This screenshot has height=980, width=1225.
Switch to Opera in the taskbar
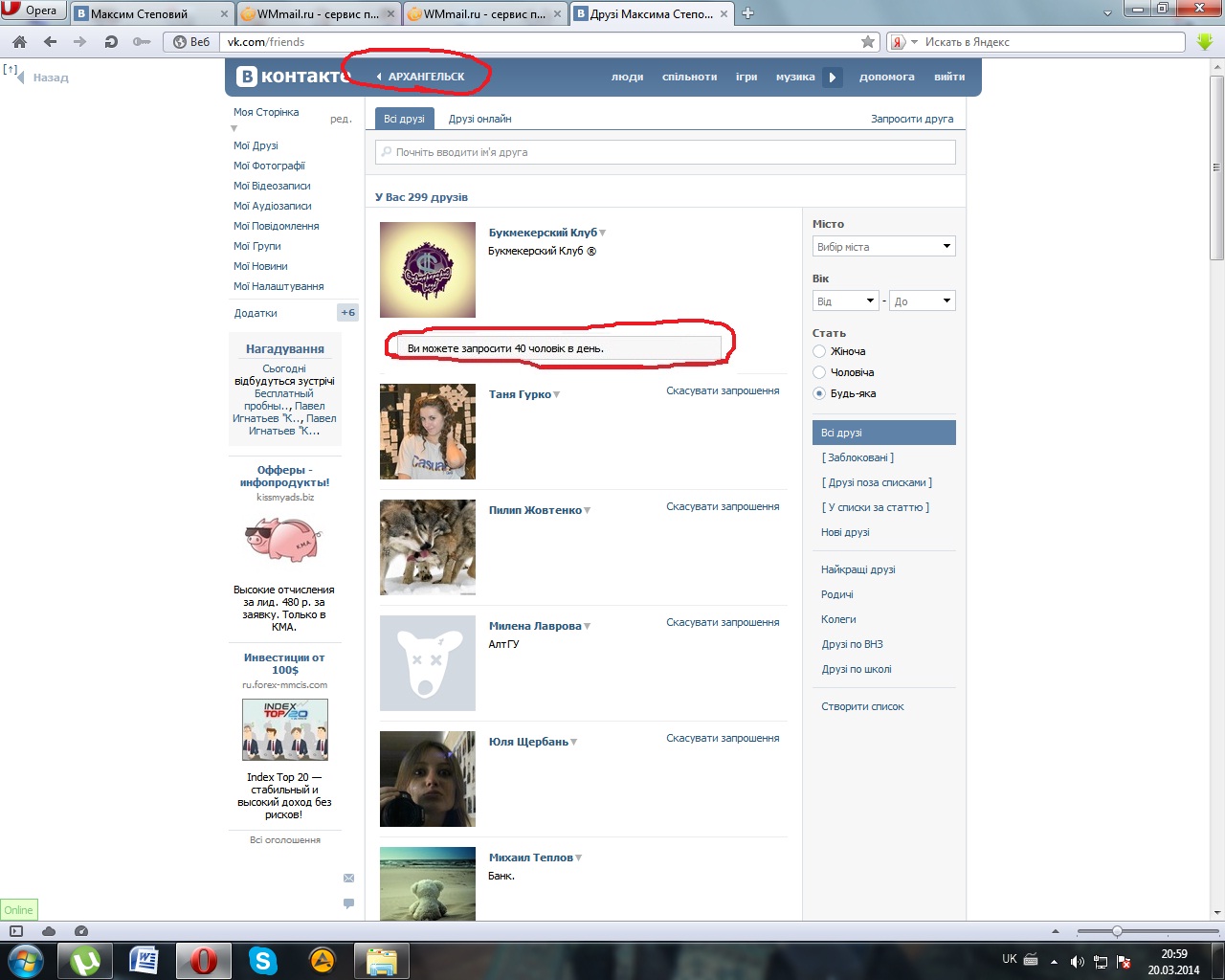[x=203, y=961]
